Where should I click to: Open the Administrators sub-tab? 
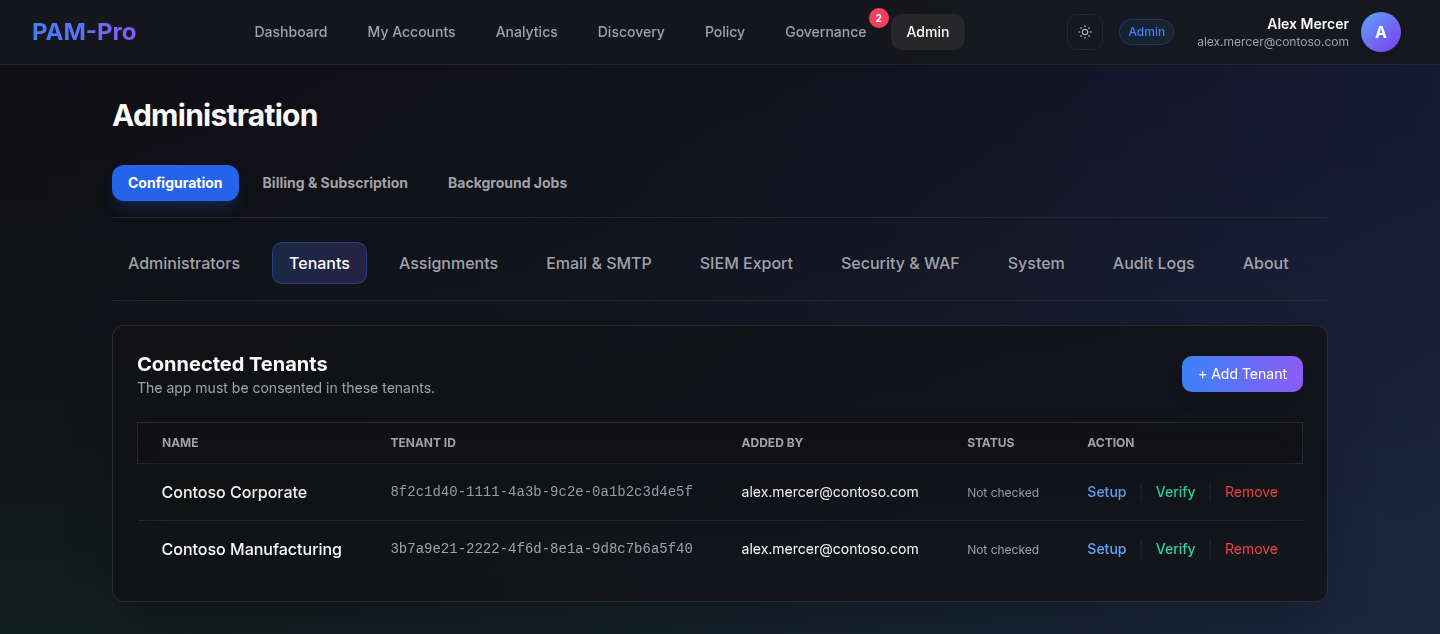(184, 263)
